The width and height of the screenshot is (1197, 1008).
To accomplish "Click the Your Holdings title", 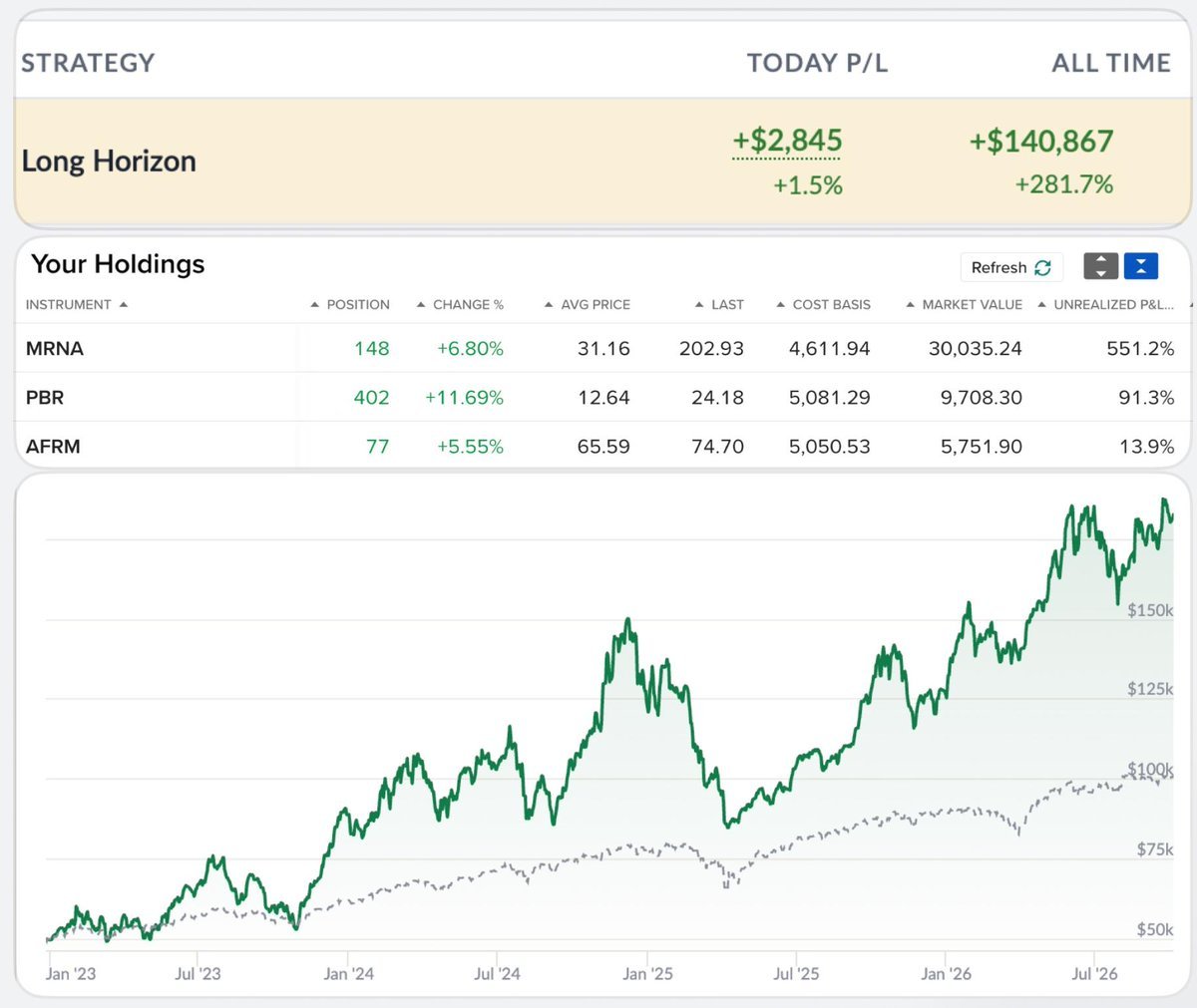I will click(x=118, y=263).
